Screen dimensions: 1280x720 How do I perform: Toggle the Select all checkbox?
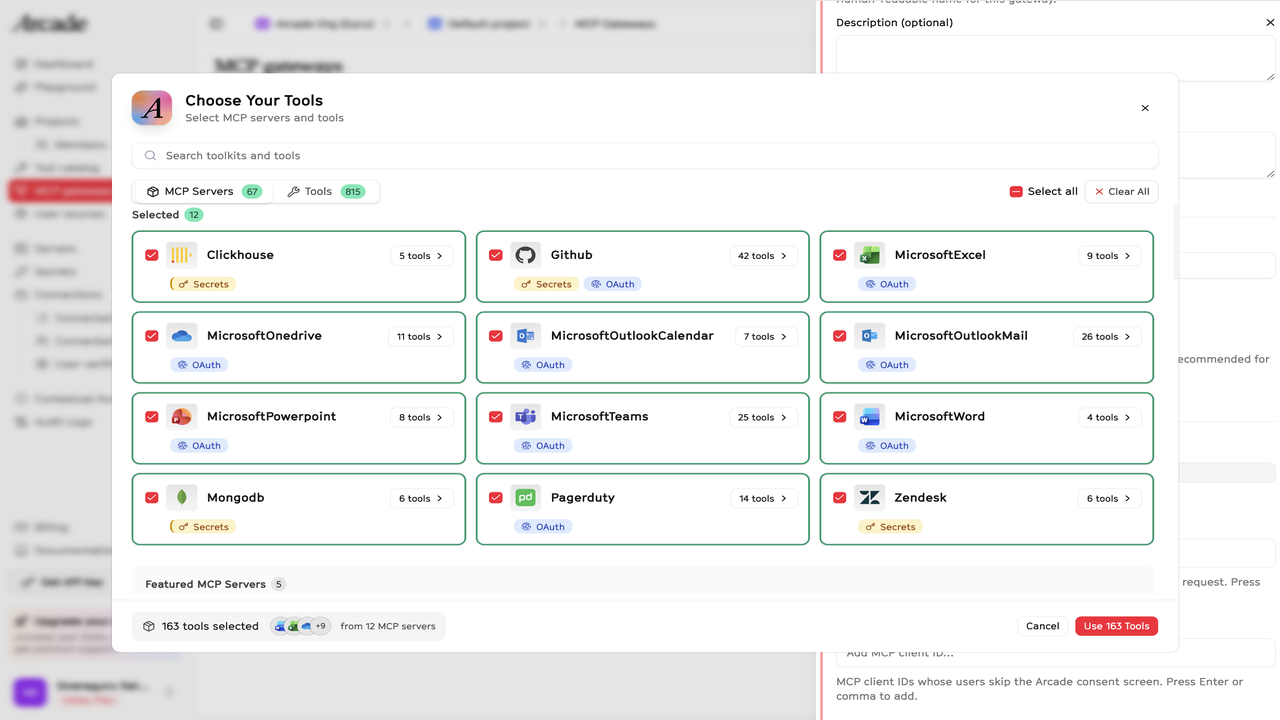tap(1016, 192)
